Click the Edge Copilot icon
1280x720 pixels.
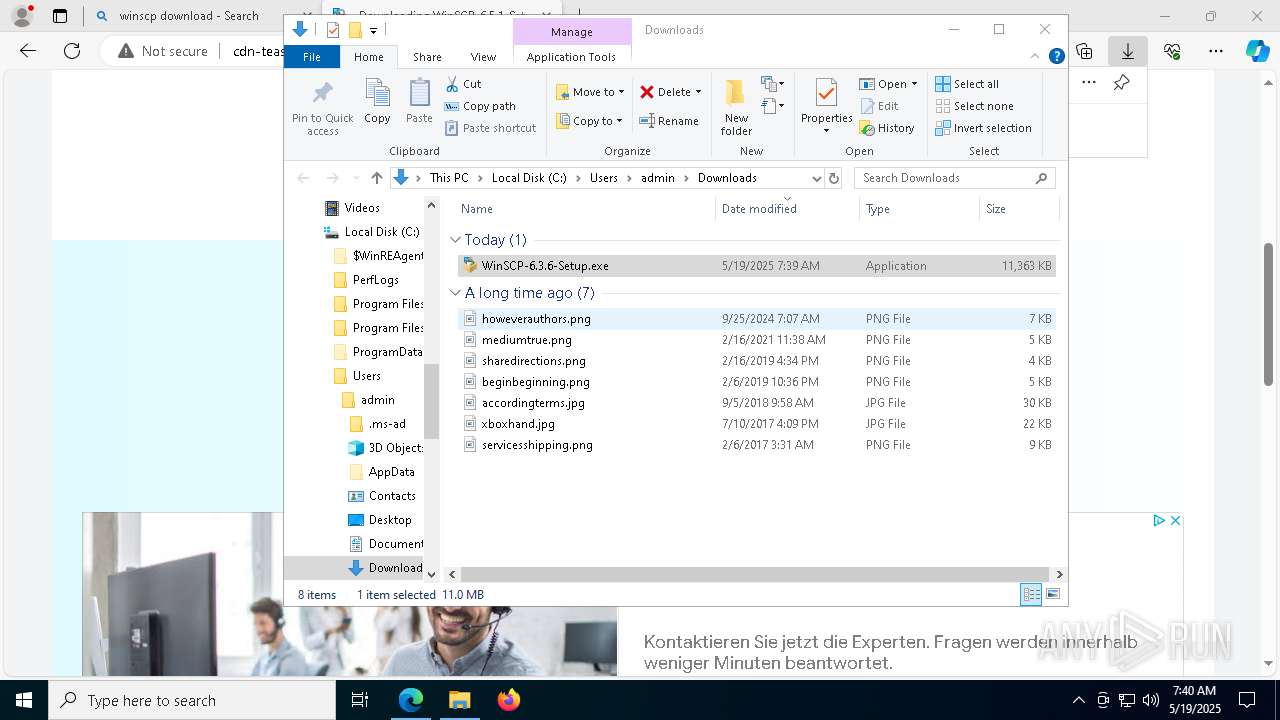[x=1257, y=51]
